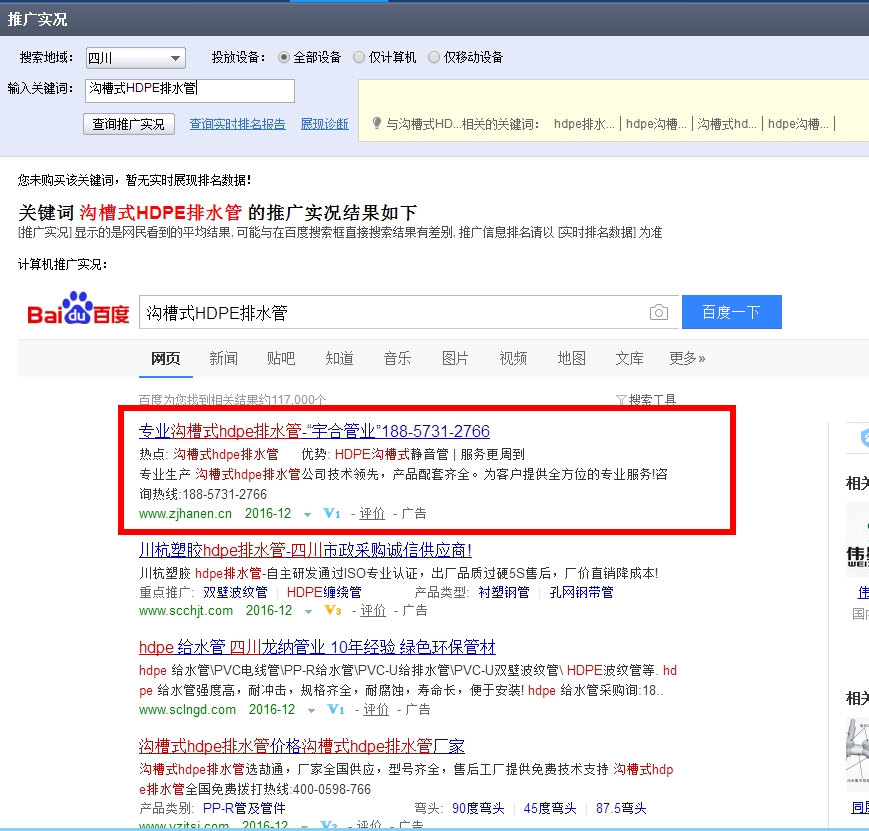This screenshot has width=869, height=831.
Task: Click the blue shield icon at right edge
Action: (861, 438)
